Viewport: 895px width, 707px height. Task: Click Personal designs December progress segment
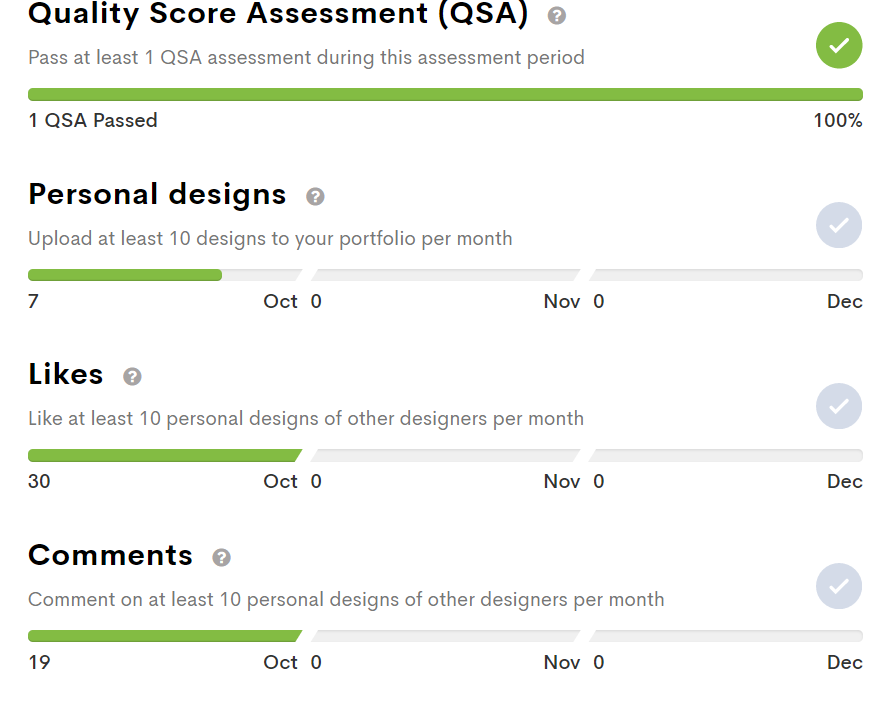tap(725, 275)
